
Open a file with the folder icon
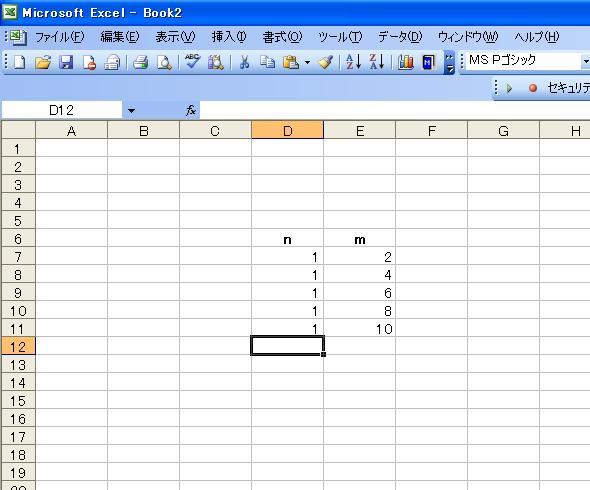[43, 62]
